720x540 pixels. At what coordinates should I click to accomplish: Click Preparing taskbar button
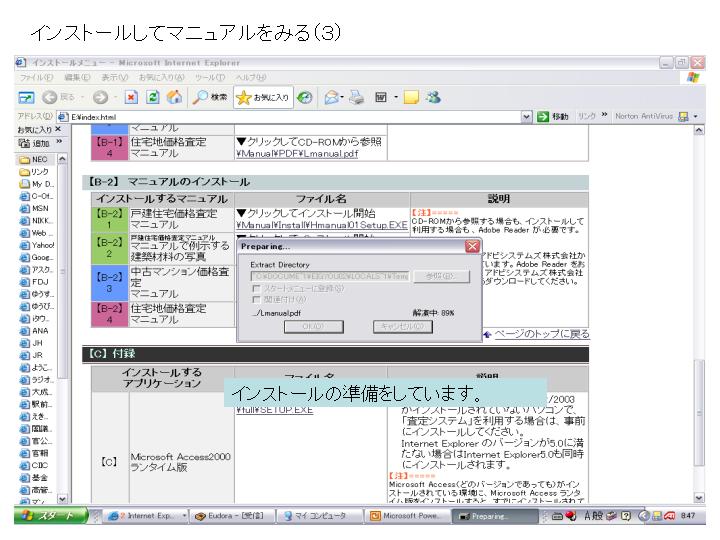pos(495,516)
